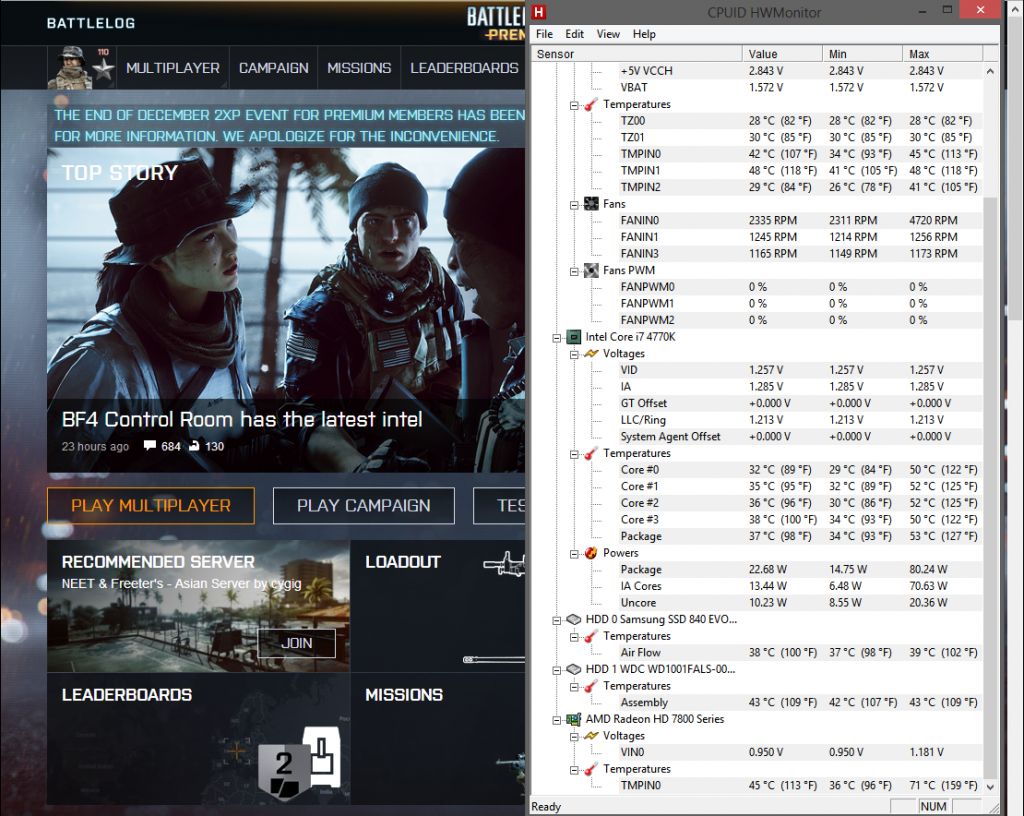Click the Samsung SSD 840 EVO drive icon

click(573, 620)
